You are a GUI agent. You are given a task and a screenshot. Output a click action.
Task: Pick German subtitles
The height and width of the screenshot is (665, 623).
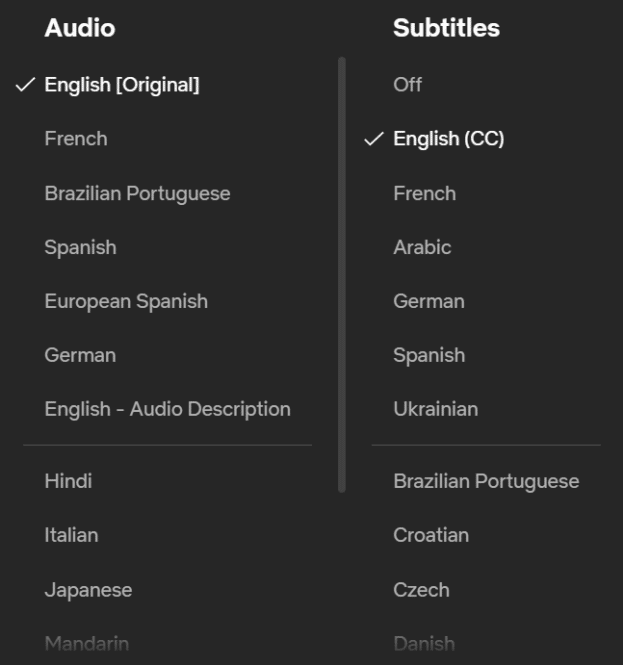[429, 301]
